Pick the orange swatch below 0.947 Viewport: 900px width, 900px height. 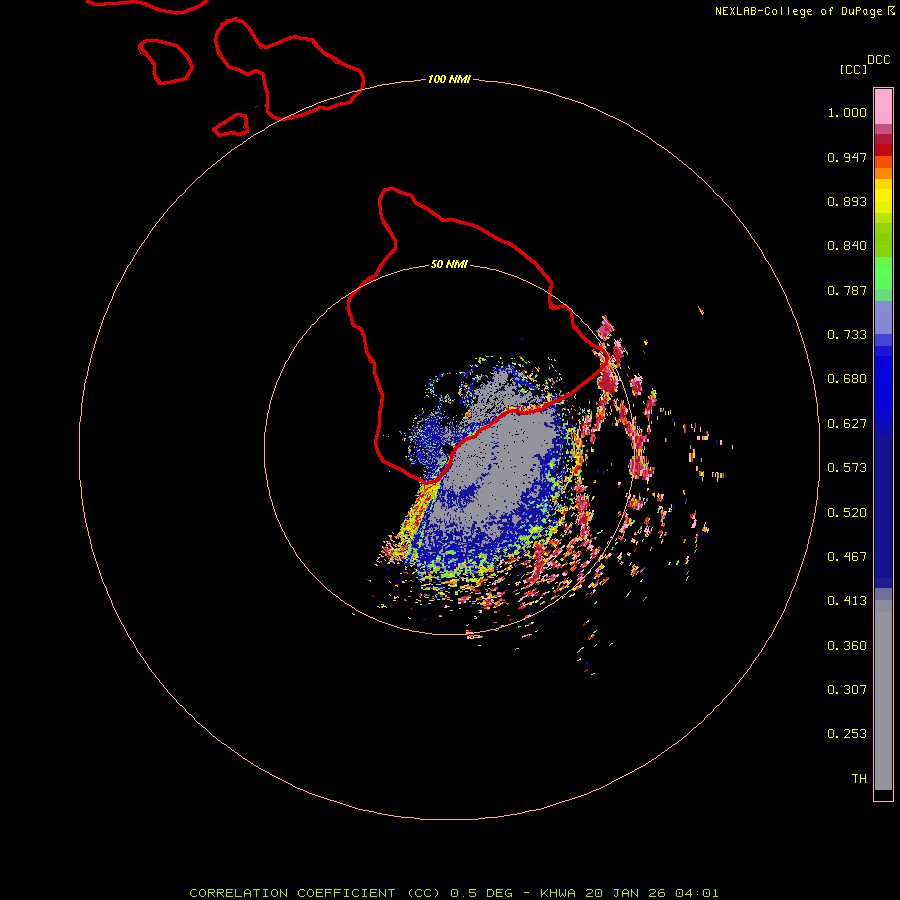(883, 173)
